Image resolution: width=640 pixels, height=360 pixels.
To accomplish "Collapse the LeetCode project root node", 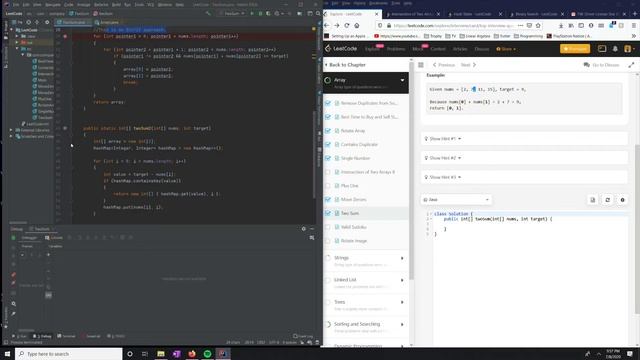I will (x=11, y=30).
